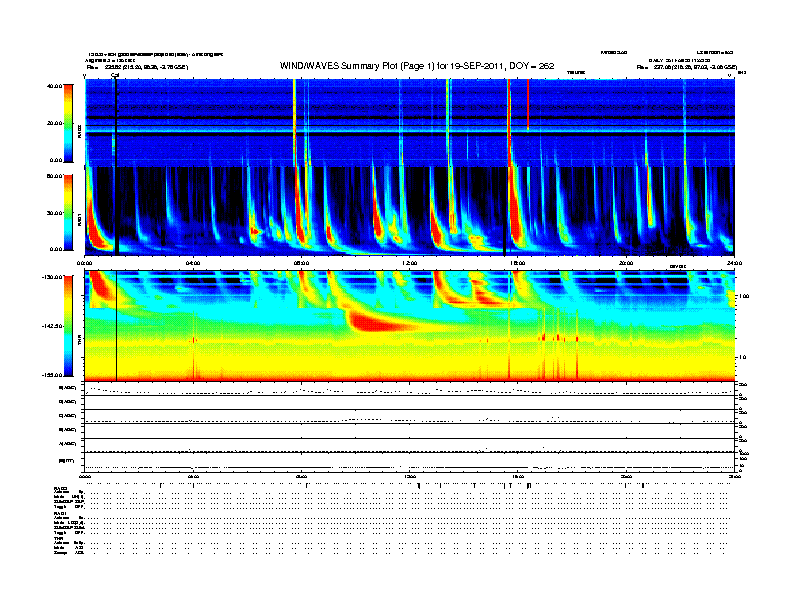Click the WIND/WAVES Summary Plot title text

pos(417,66)
